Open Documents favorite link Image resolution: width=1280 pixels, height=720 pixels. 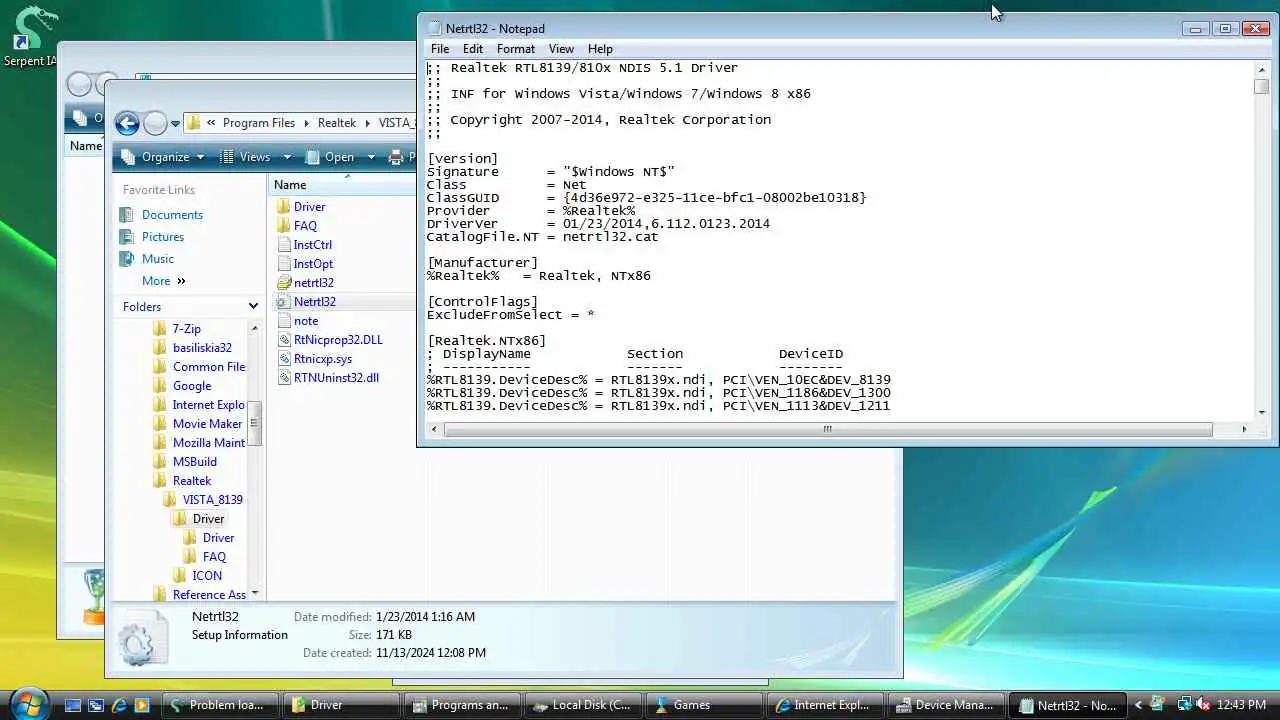tap(172, 215)
